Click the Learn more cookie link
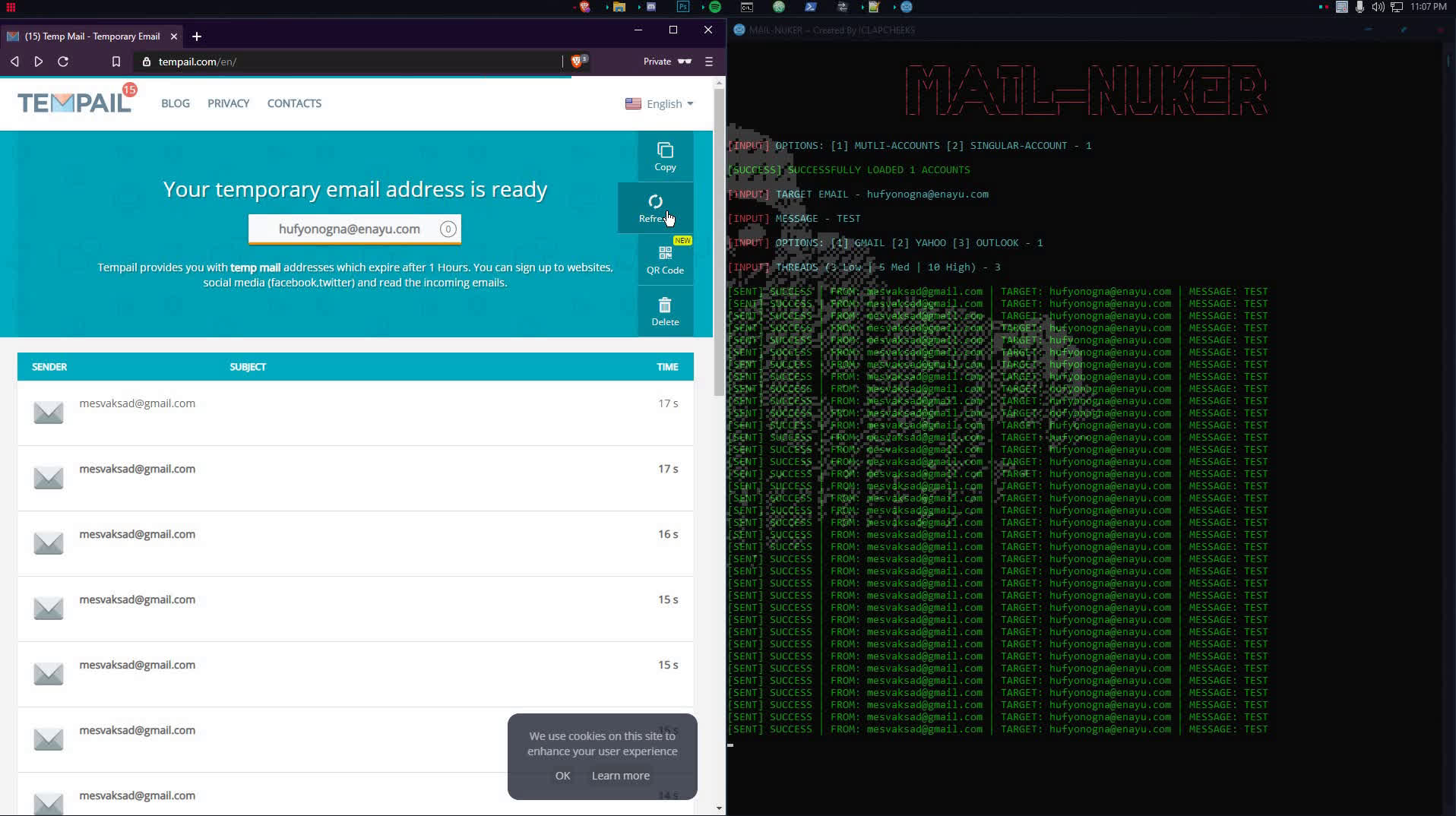Viewport: 1456px width, 816px height. pos(620,776)
